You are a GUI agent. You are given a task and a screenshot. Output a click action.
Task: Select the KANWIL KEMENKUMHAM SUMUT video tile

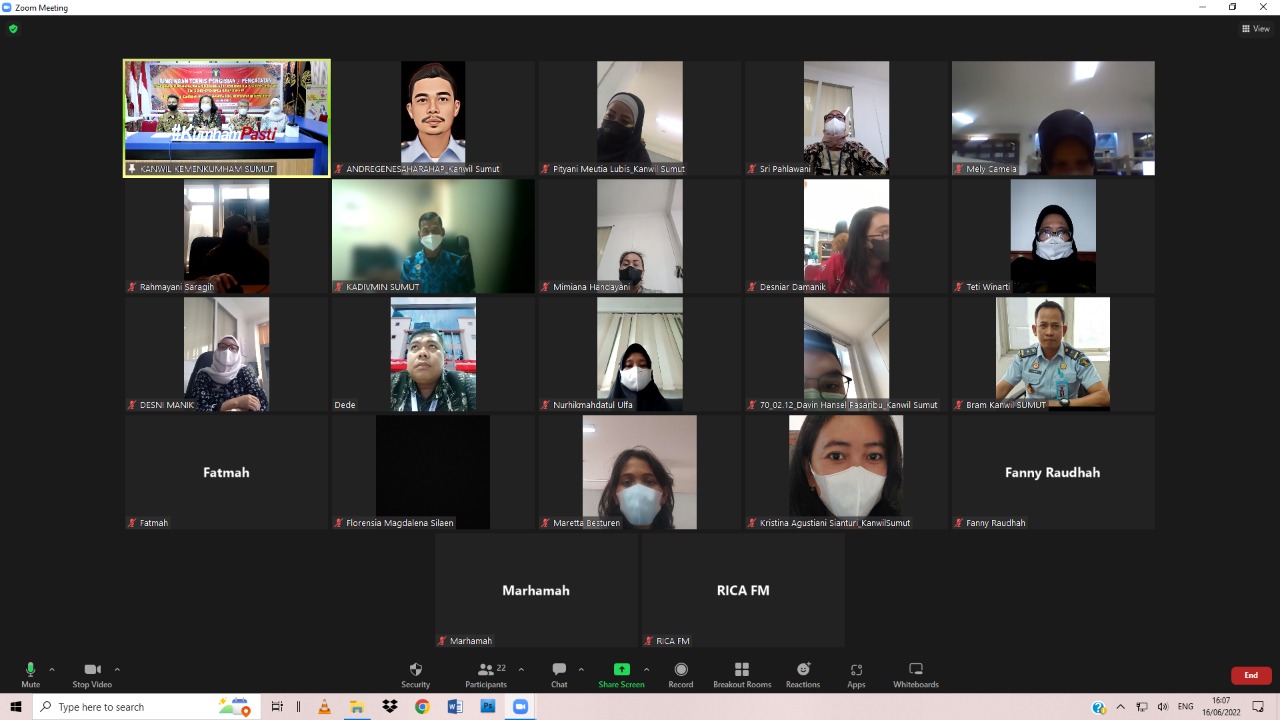coord(227,118)
